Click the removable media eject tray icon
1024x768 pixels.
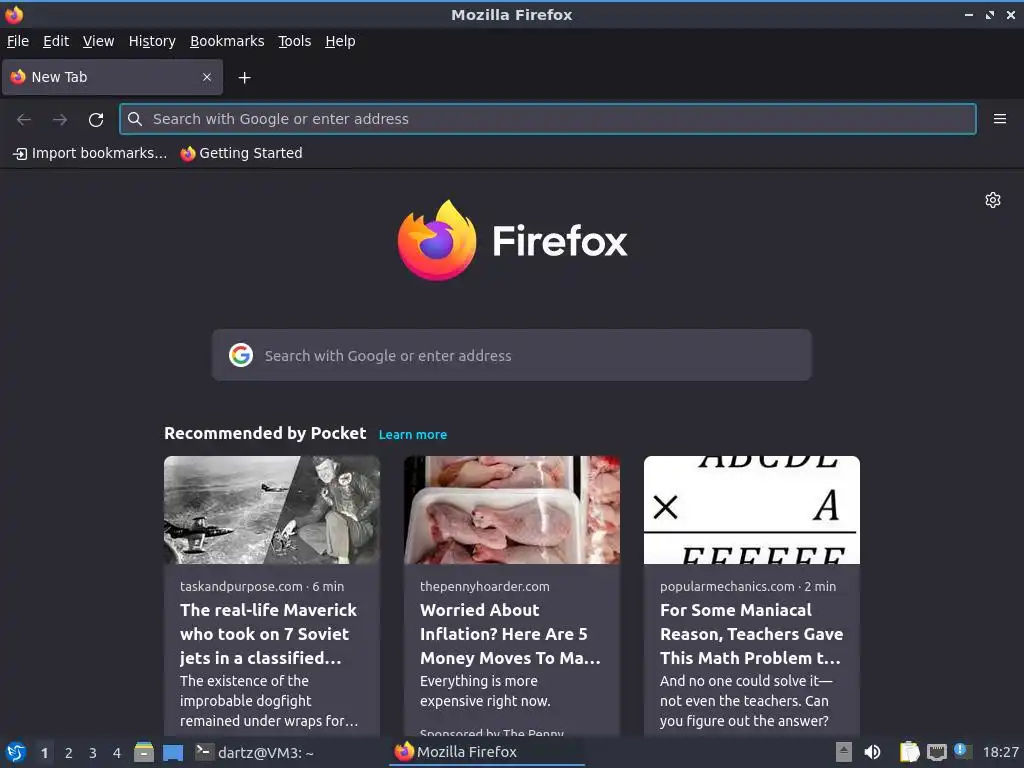tap(844, 752)
